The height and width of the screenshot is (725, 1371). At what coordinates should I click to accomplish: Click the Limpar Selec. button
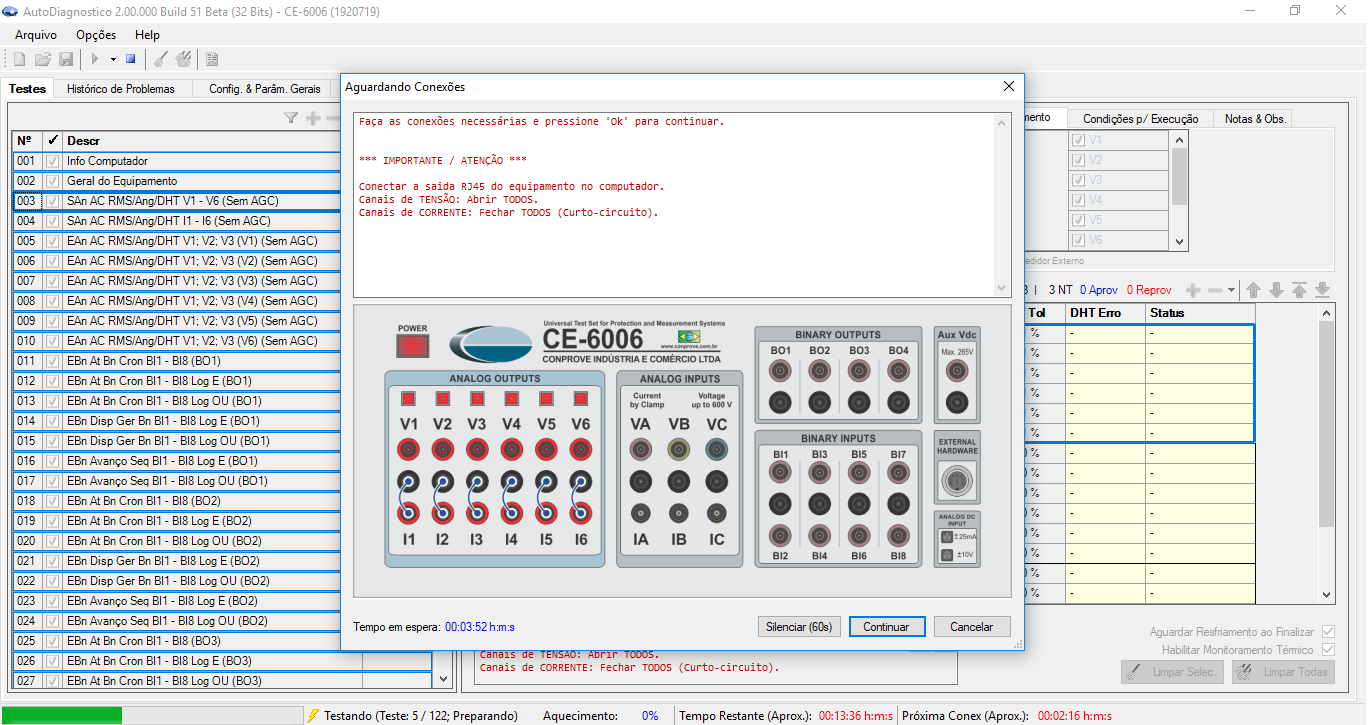(1172, 672)
